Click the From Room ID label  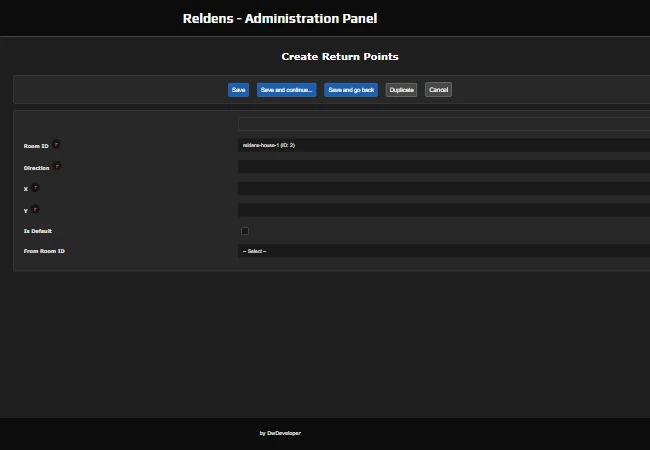pyautogui.click(x=44, y=251)
